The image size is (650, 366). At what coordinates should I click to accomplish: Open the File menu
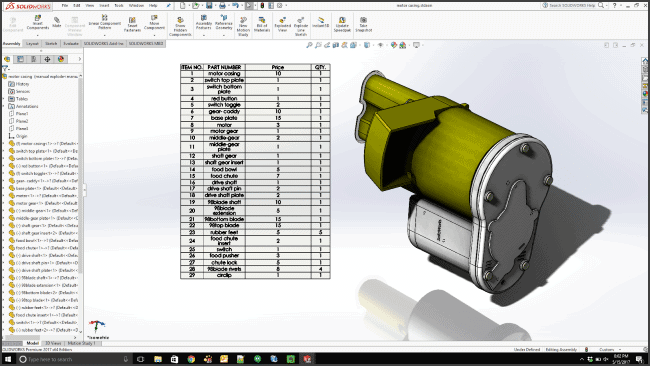coord(65,6)
